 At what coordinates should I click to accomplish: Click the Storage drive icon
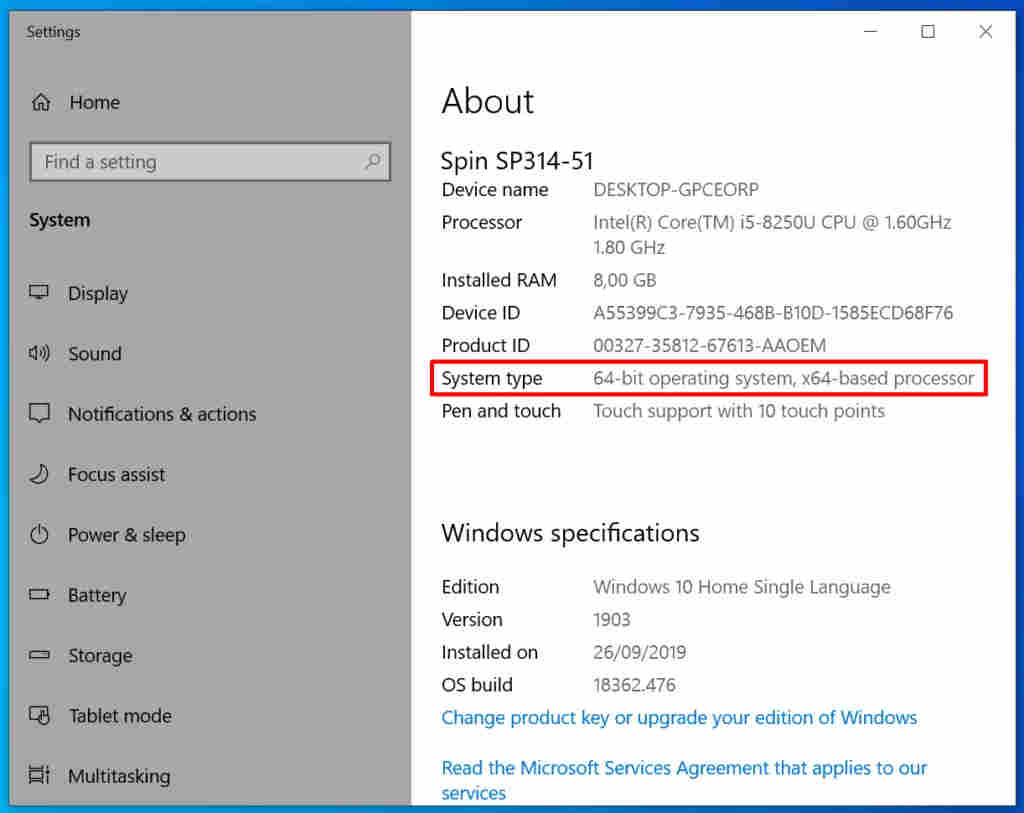39,654
